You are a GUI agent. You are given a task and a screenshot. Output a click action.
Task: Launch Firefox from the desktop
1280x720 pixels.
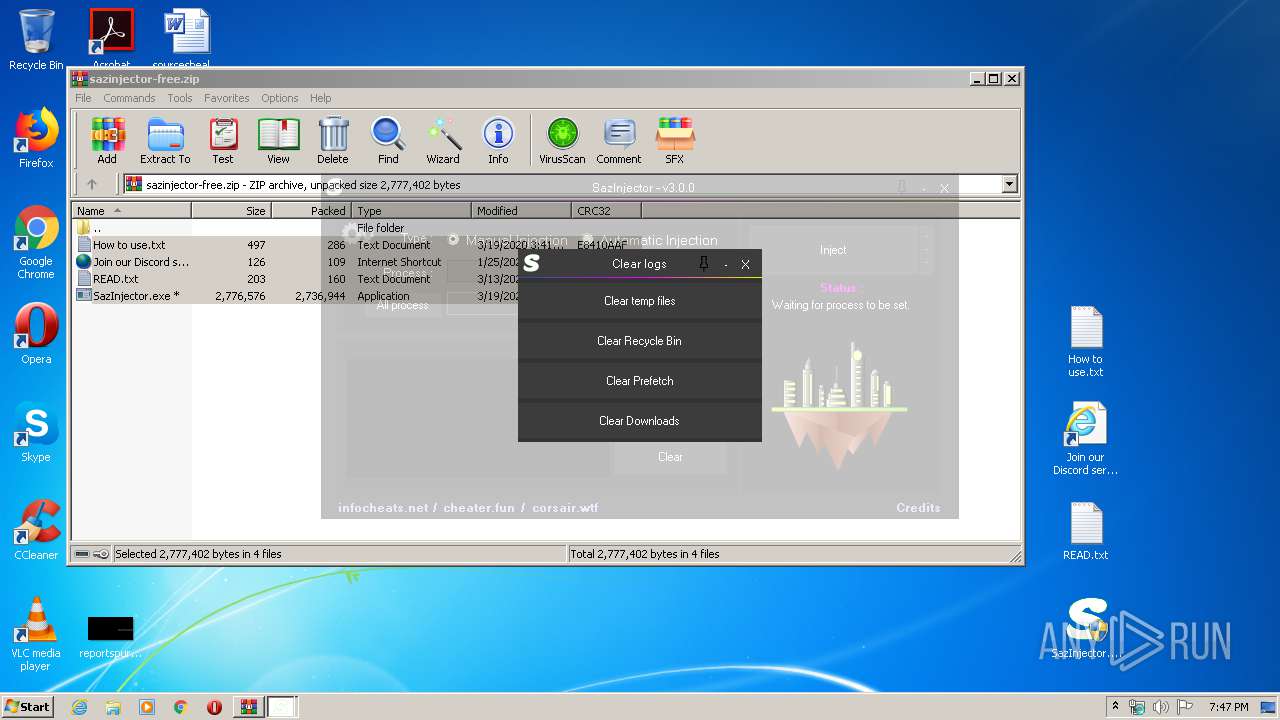coord(36,139)
